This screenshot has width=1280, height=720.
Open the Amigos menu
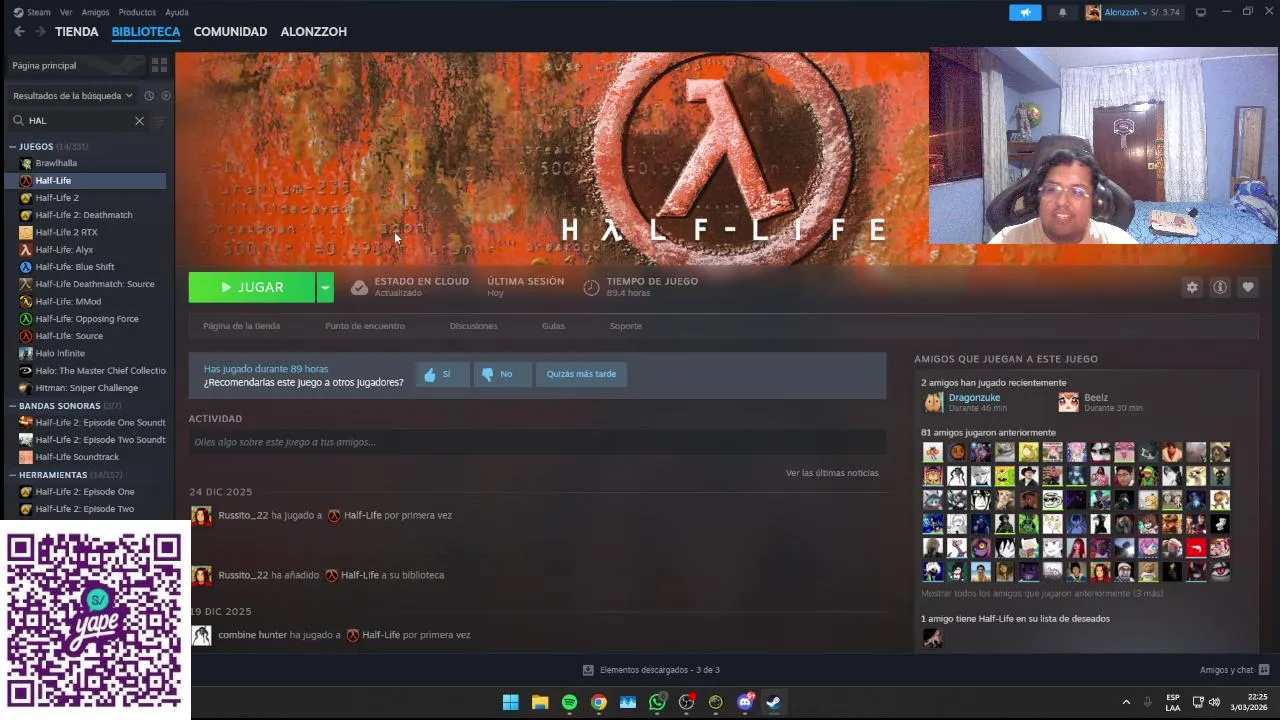(95, 12)
